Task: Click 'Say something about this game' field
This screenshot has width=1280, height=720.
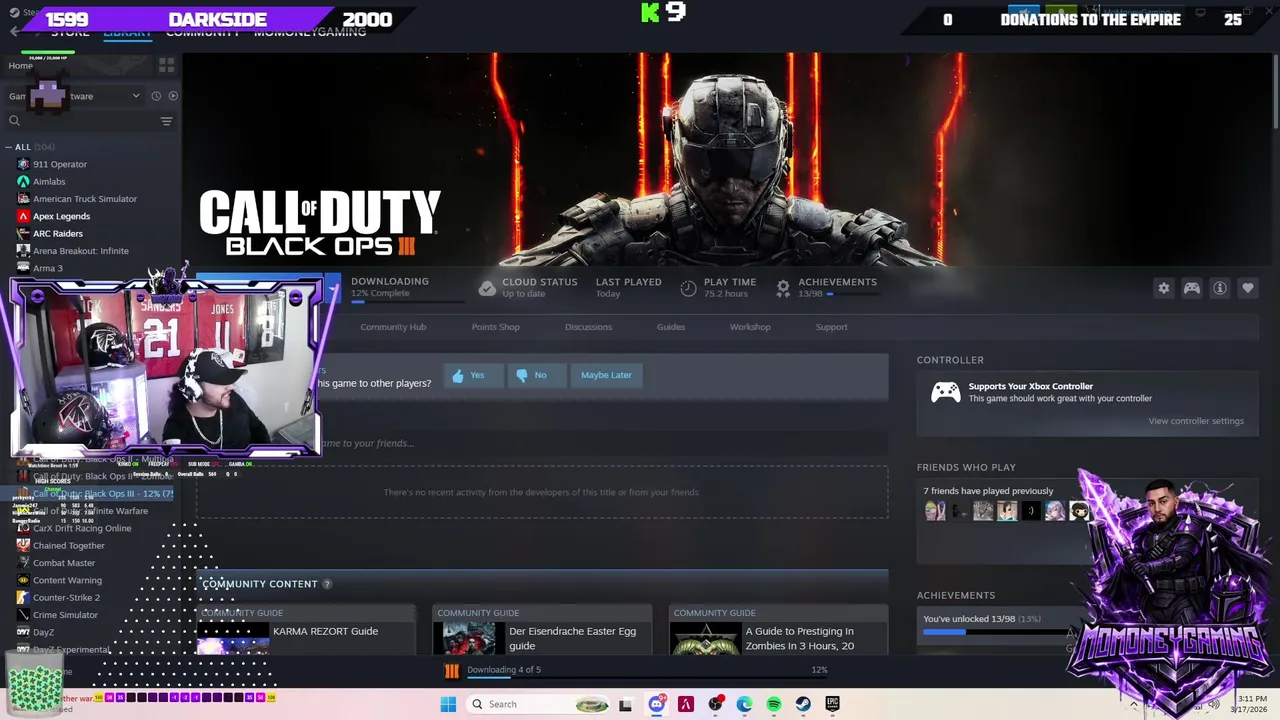Action: pos(541,443)
